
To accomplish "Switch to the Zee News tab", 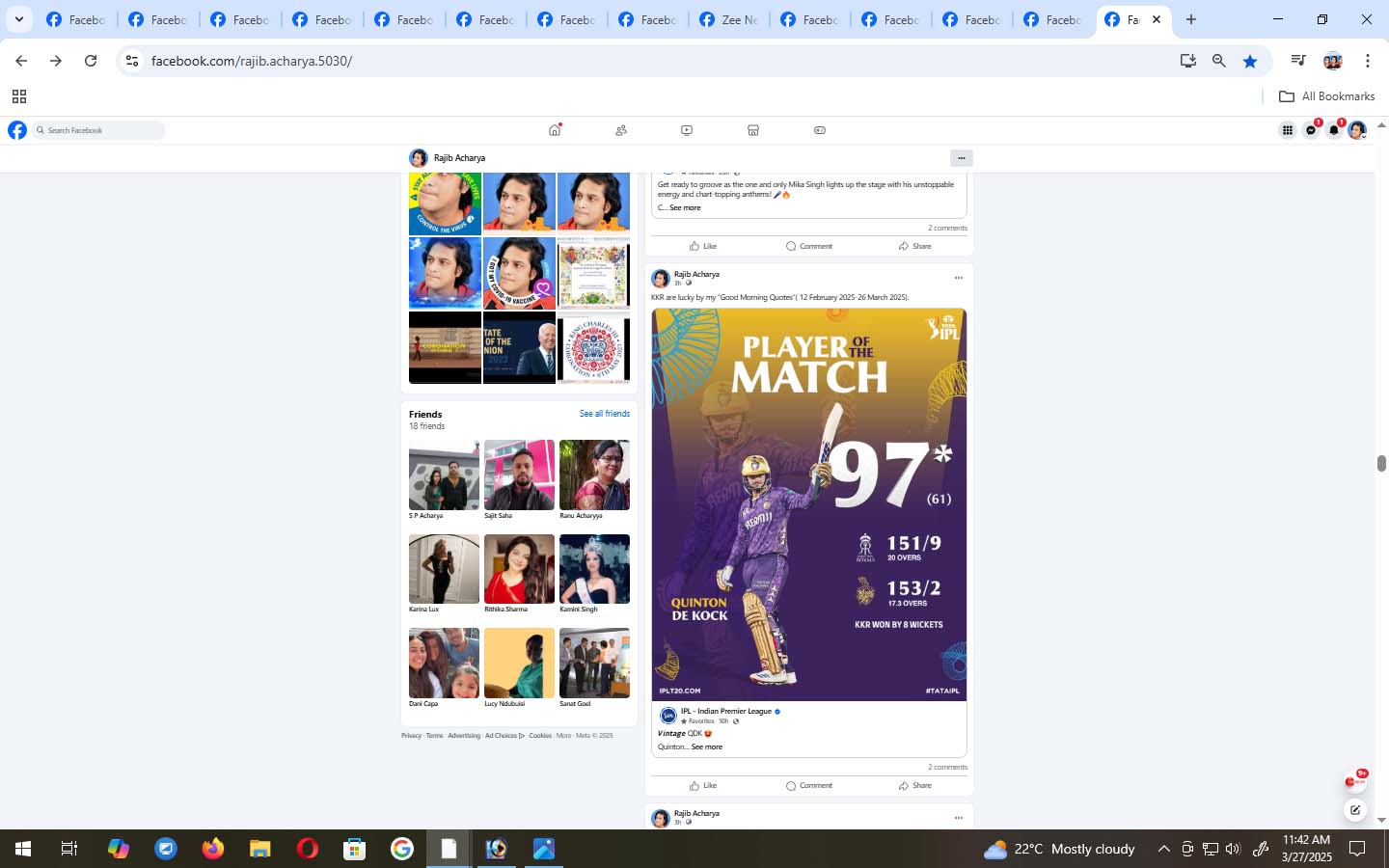I will coord(729,19).
